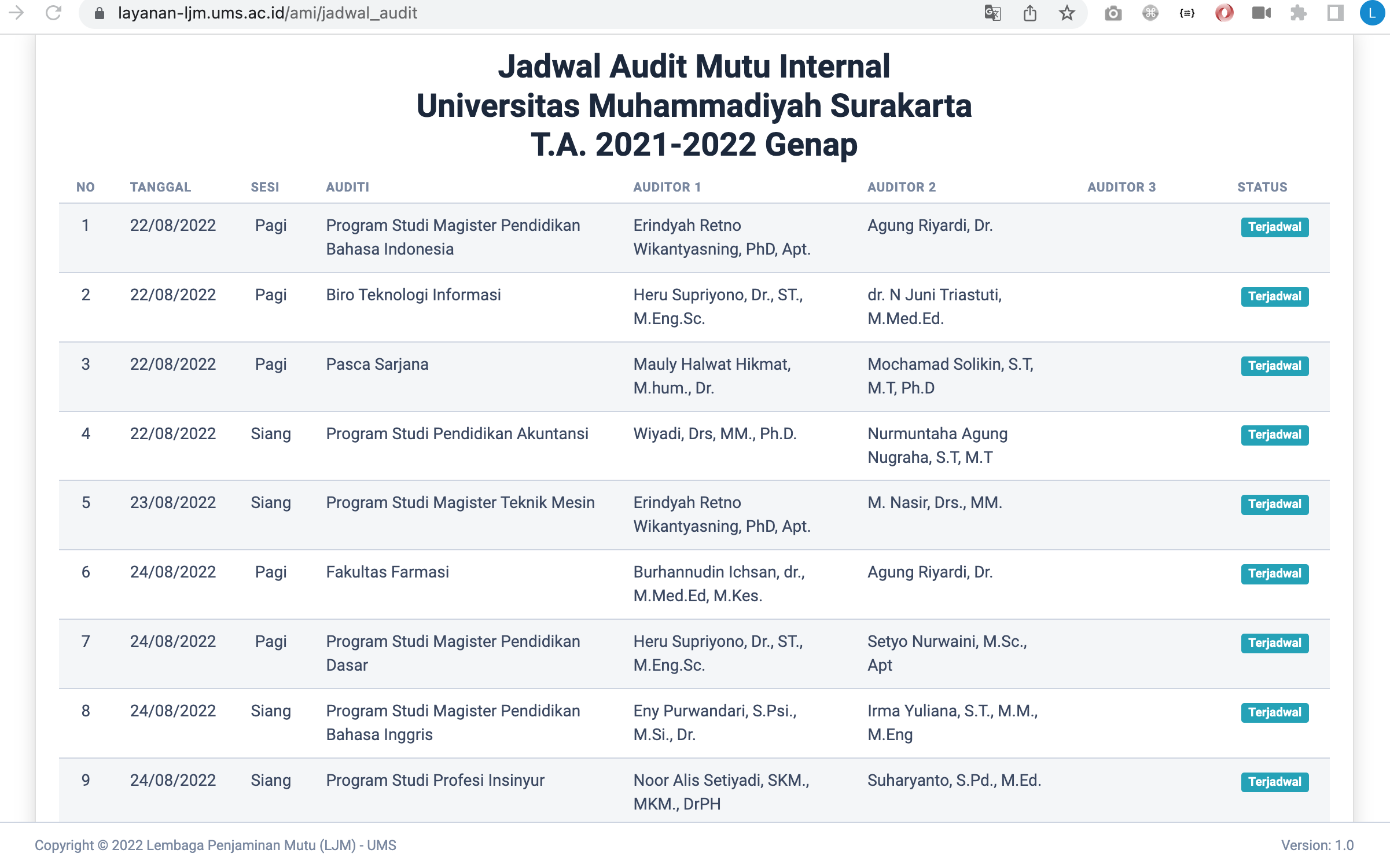1390x868 pixels.
Task: Click auditor 'Setyo Nurwaini, M.Sc., Apt'
Action: pyautogui.click(x=947, y=653)
